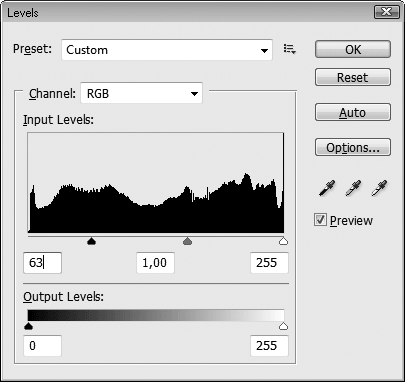The height and width of the screenshot is (382, 405).
Task: Open the Preset dropdown showing Custom
Action: click(x=167, y=50)
